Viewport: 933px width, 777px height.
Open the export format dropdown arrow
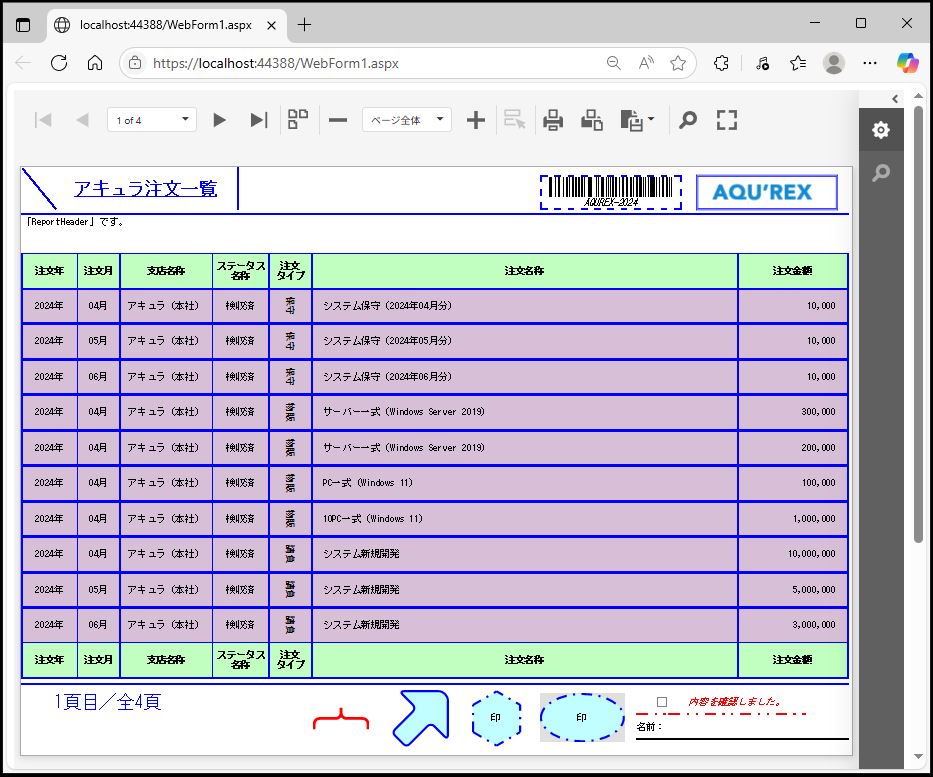pos(652,120)
